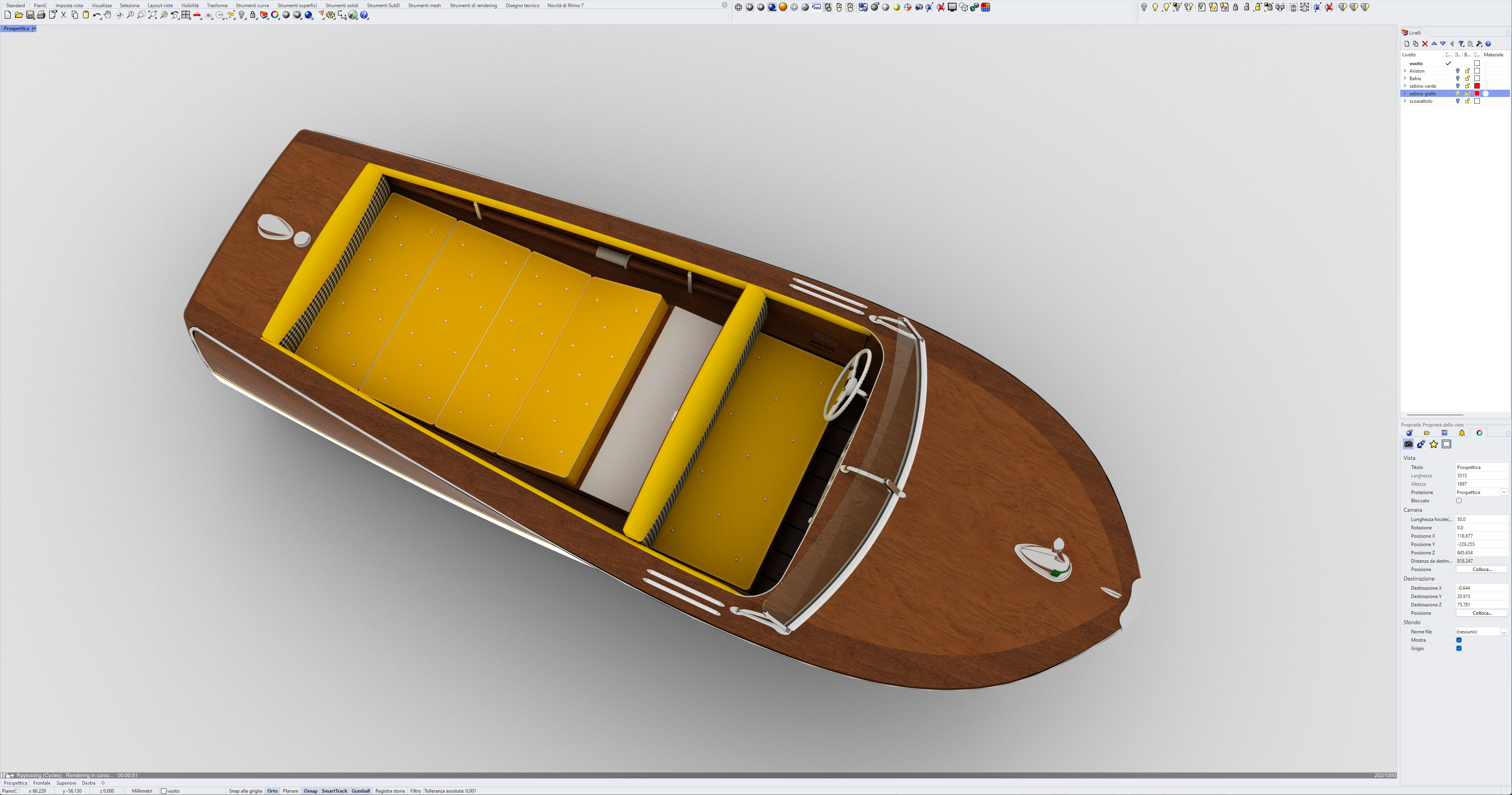
Task: Delete layer with red X icon
Action: [x=1425, y=44]
